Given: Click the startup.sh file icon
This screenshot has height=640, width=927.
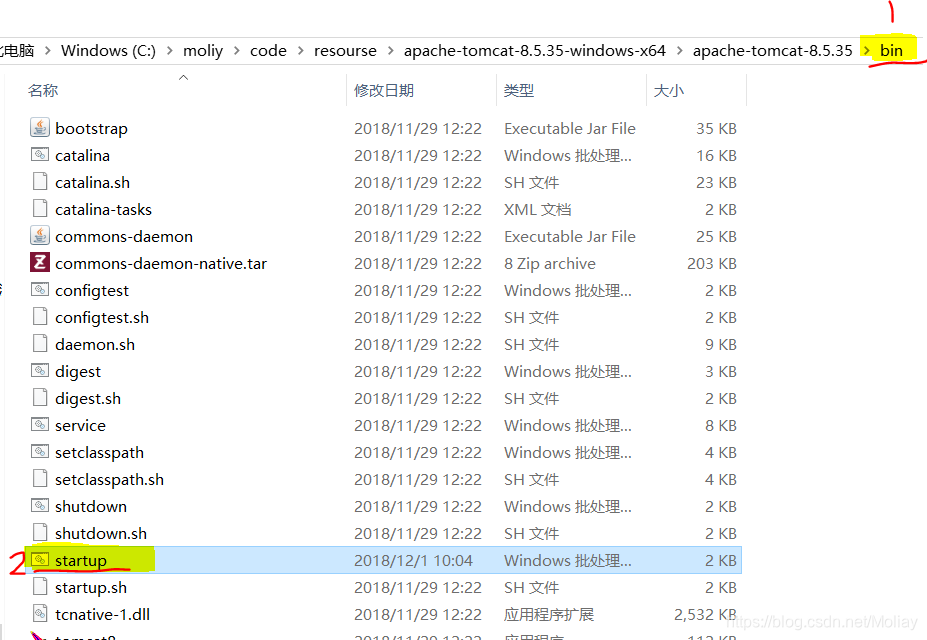Looking at the screenshot, I should coord(40,587).
